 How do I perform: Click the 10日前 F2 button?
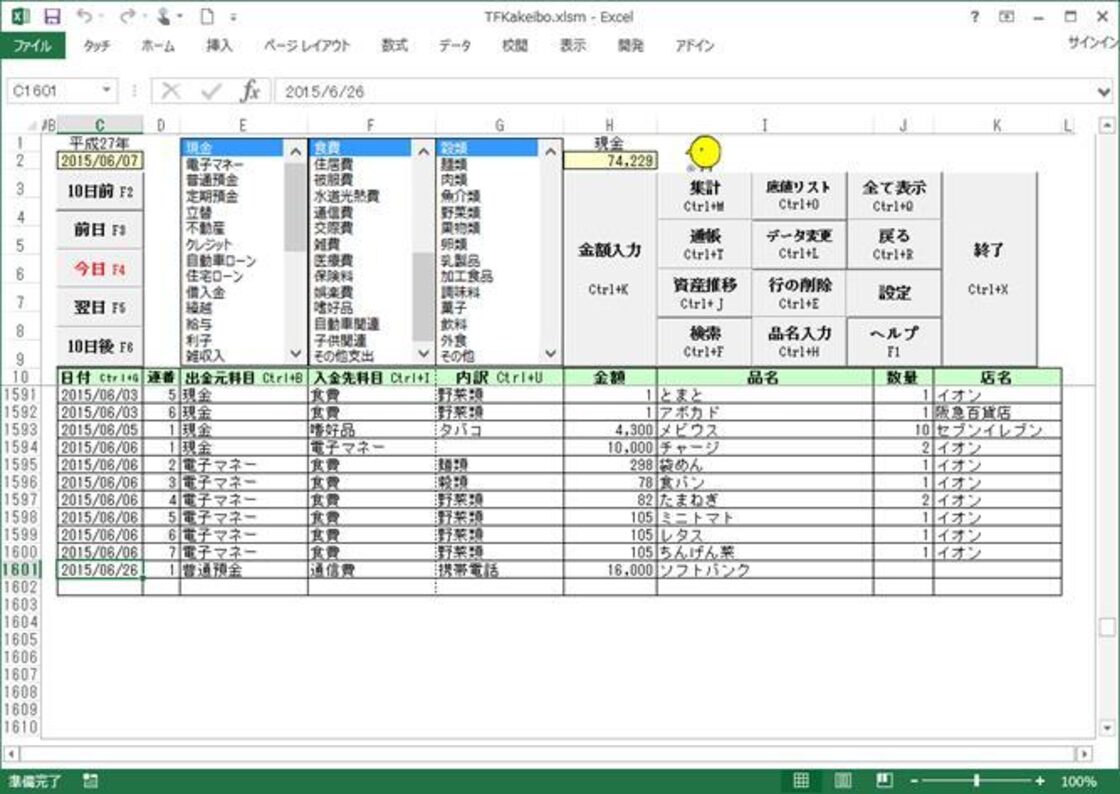[100, 191]
